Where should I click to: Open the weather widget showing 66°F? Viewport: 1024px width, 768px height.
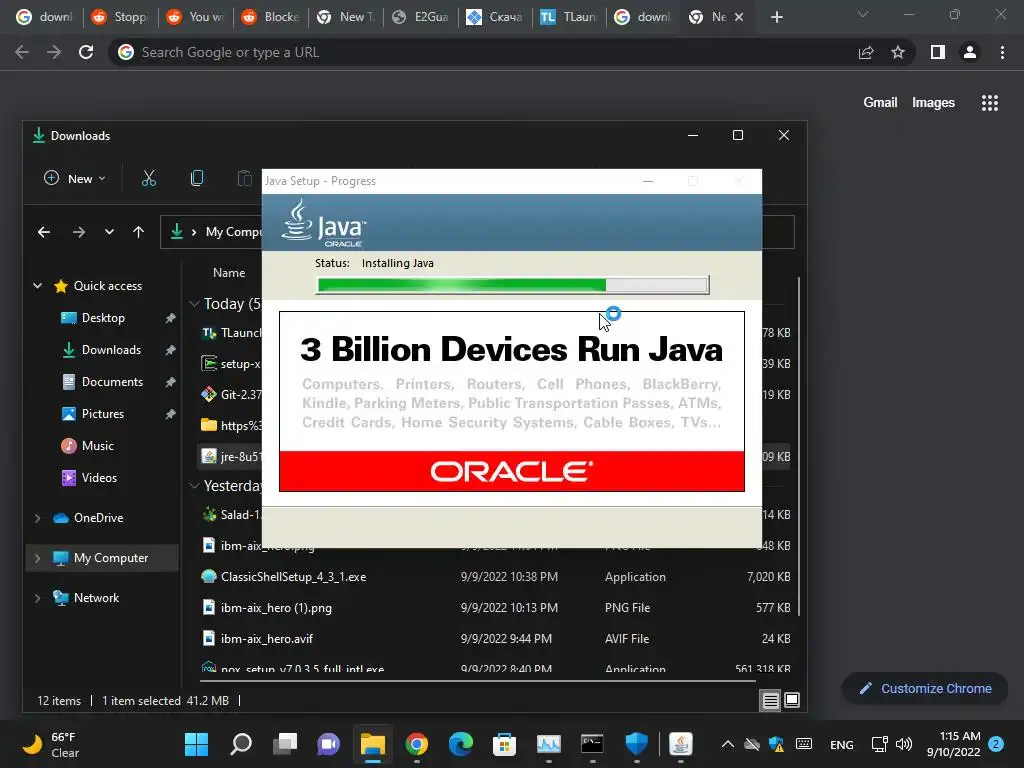(51, 744)
